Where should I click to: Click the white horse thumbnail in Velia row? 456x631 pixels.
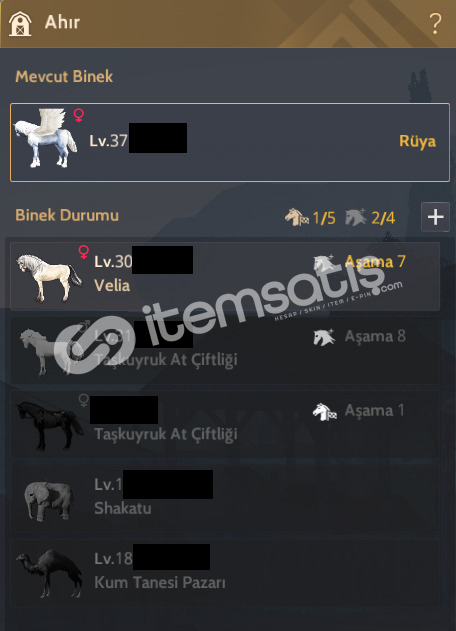pos(49,278)
